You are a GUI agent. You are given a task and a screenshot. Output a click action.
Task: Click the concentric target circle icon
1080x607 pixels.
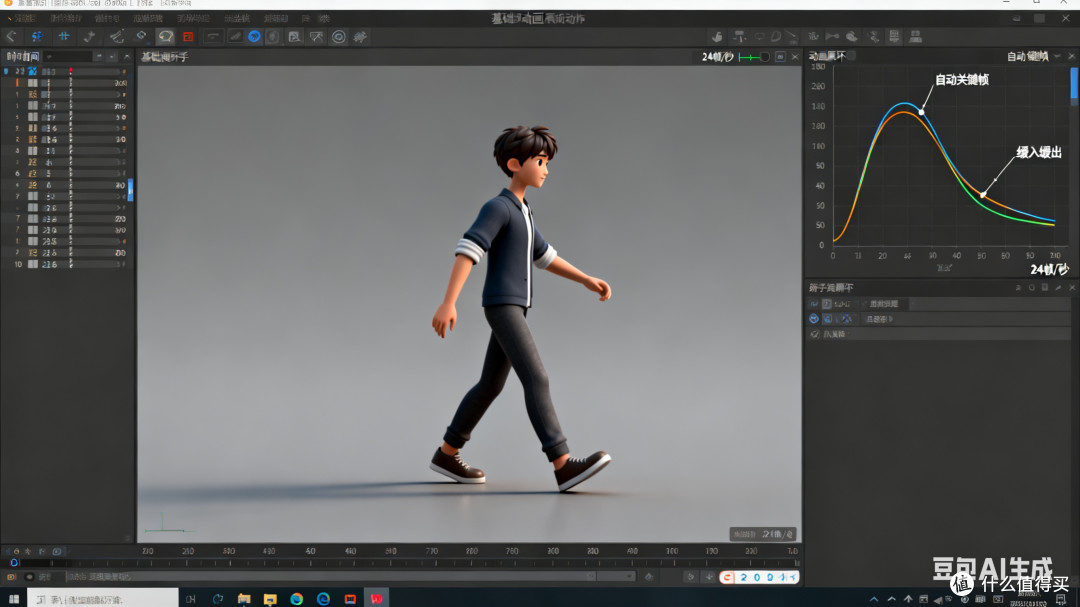[x=338, y=37]
